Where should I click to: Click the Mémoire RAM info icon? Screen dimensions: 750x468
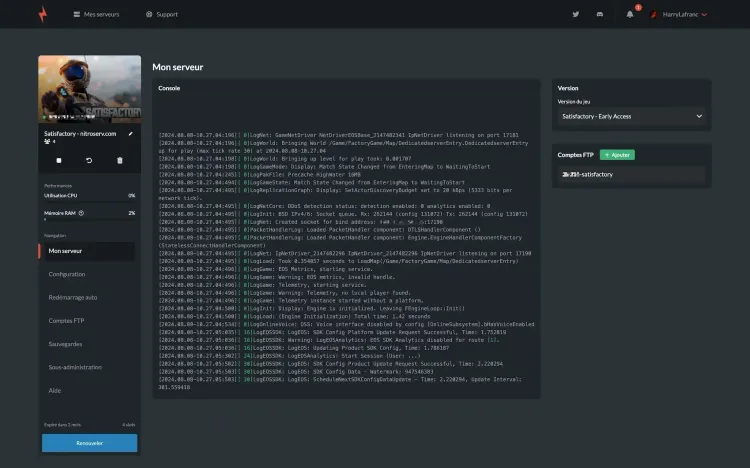tap(81, 213)
